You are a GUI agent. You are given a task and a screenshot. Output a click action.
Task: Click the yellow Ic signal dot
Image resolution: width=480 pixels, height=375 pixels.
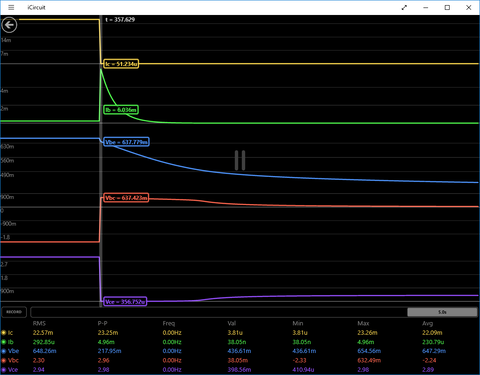4,333
